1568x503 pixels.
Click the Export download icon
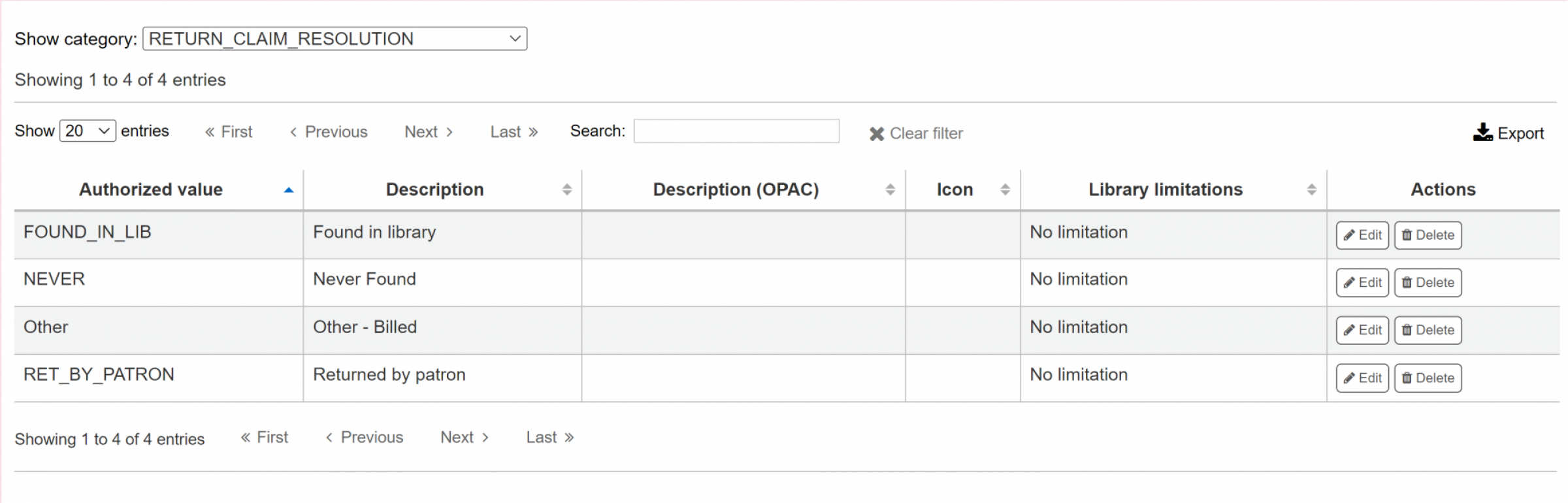tap(1482, 132)
